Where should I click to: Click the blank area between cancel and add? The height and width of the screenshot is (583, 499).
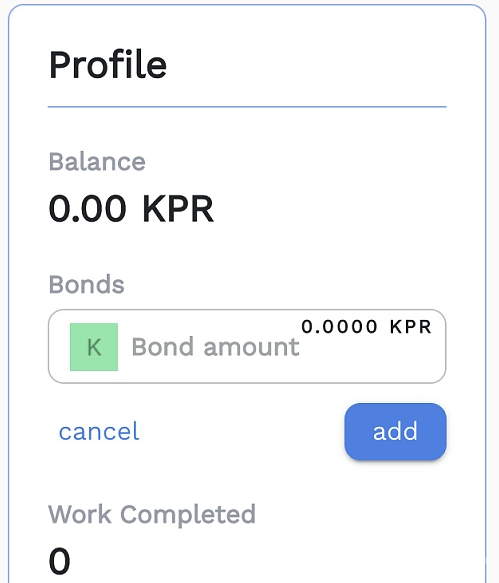tap(242, 431)
